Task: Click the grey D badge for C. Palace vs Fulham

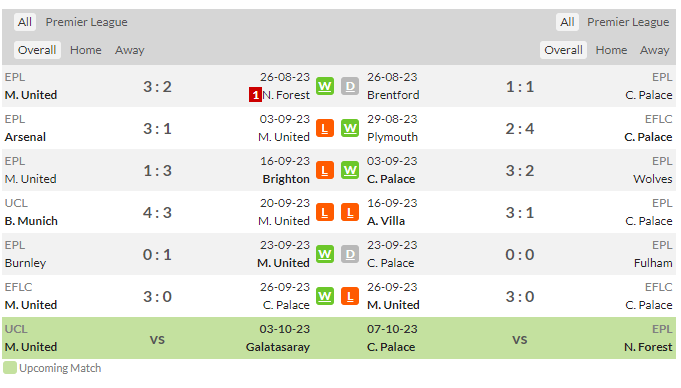Action: [350, 254]
